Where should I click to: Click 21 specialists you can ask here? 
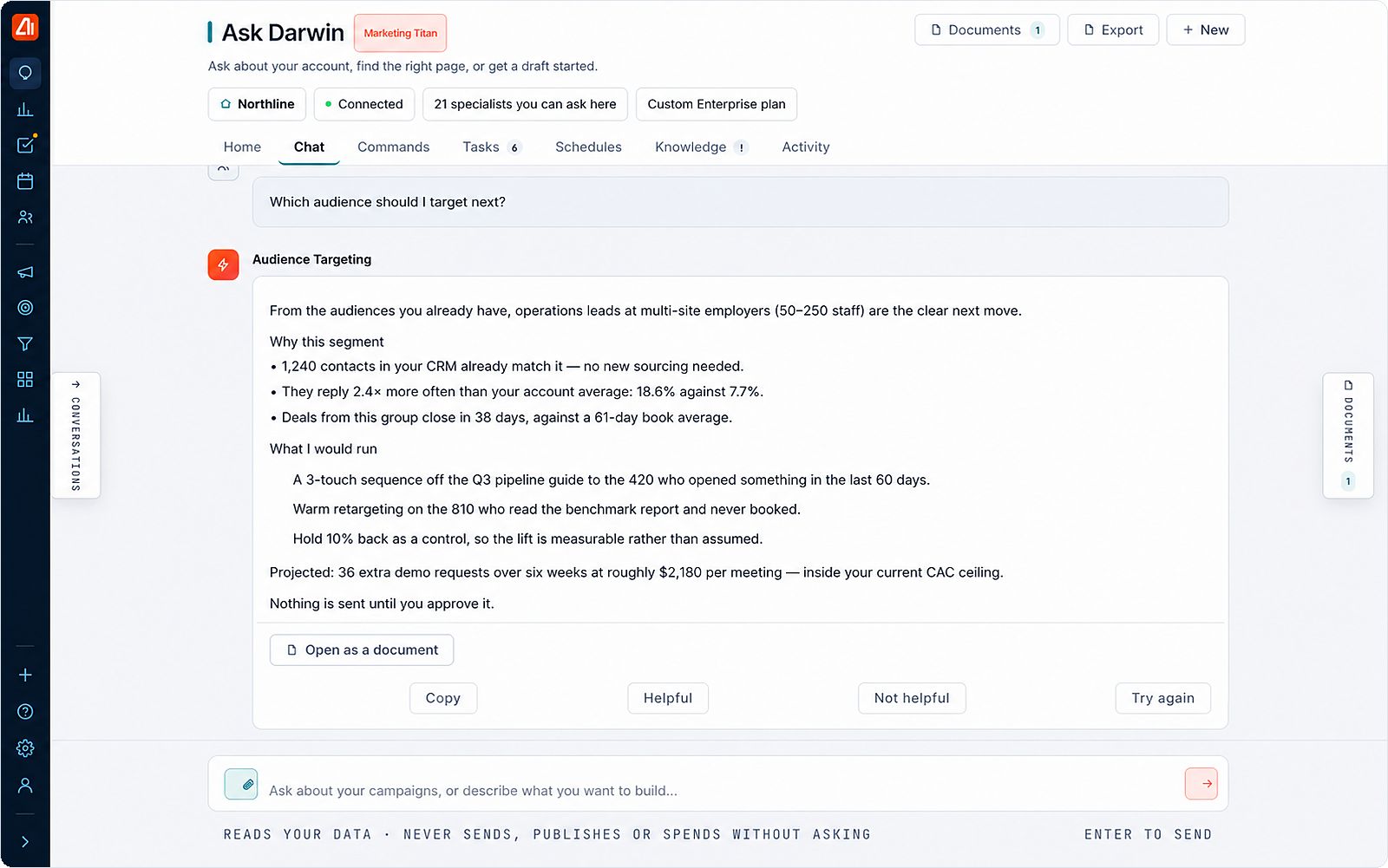(525, 104)
